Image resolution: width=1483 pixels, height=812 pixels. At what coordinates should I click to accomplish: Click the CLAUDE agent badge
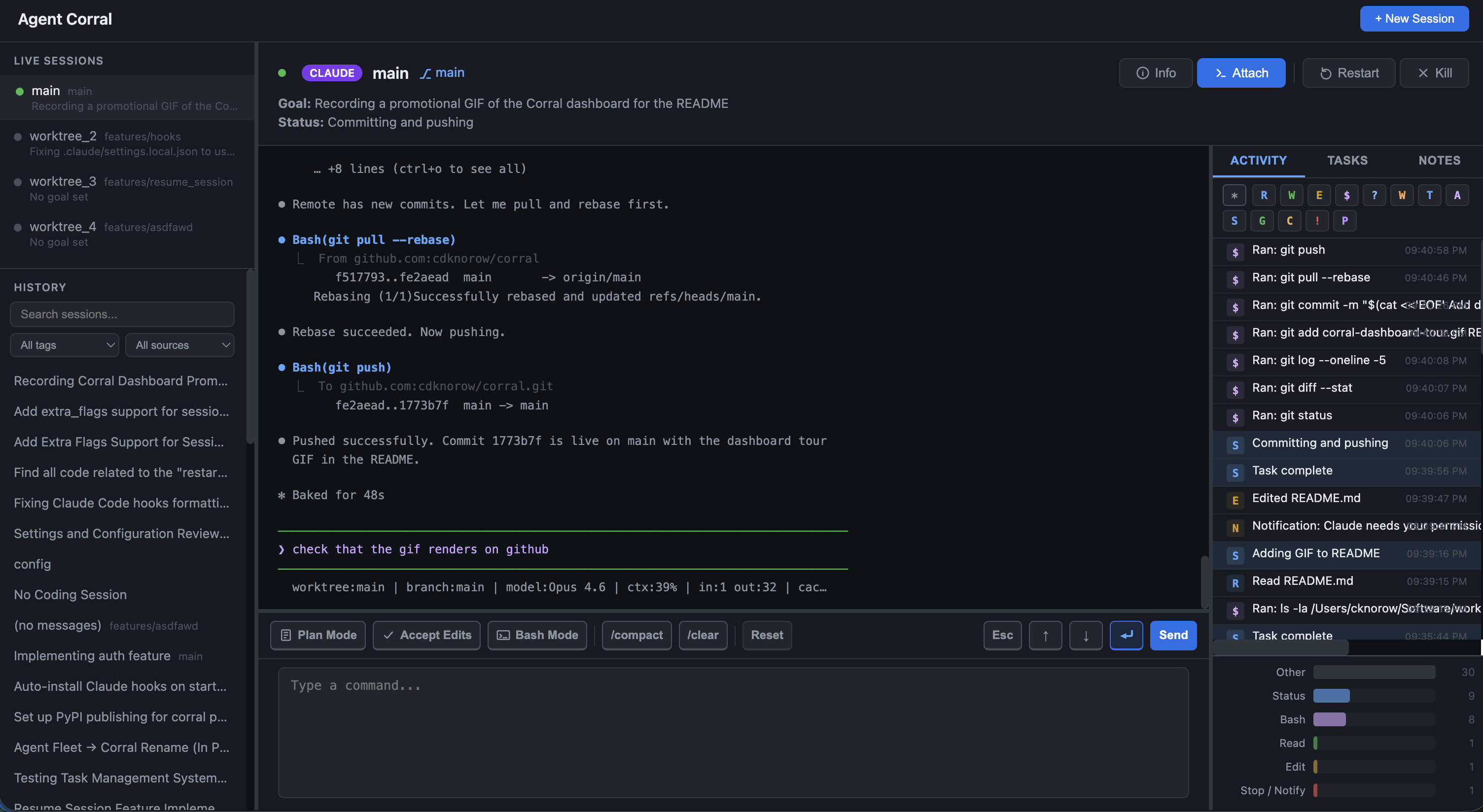(332, 73)
